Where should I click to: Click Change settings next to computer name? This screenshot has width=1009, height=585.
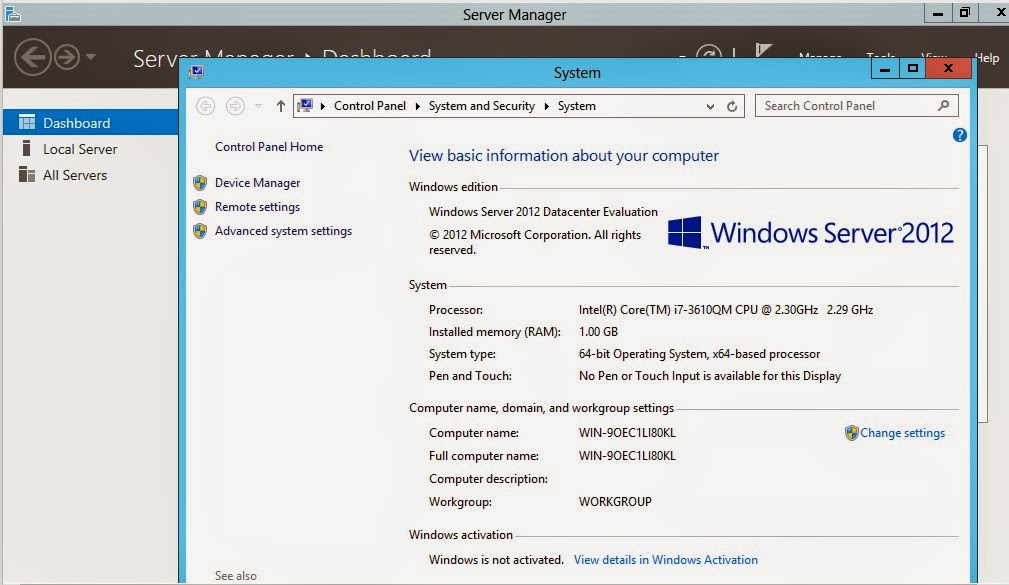tap(901, 433)
